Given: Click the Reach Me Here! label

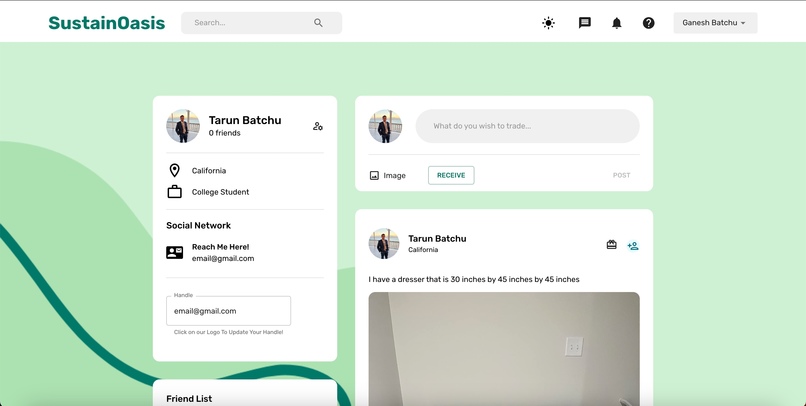Looking at the screenshot, I should (221, 247).
